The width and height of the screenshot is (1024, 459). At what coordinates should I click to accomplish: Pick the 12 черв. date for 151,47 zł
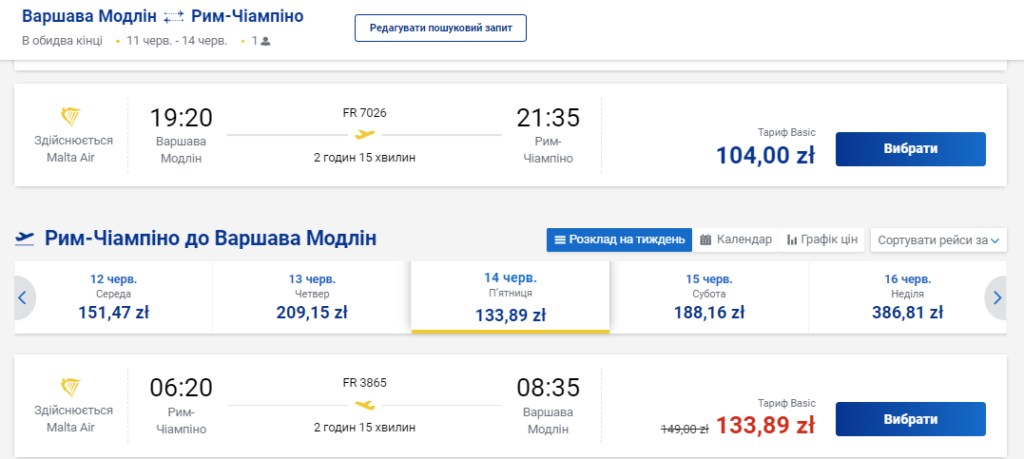(x=113, y=297)
